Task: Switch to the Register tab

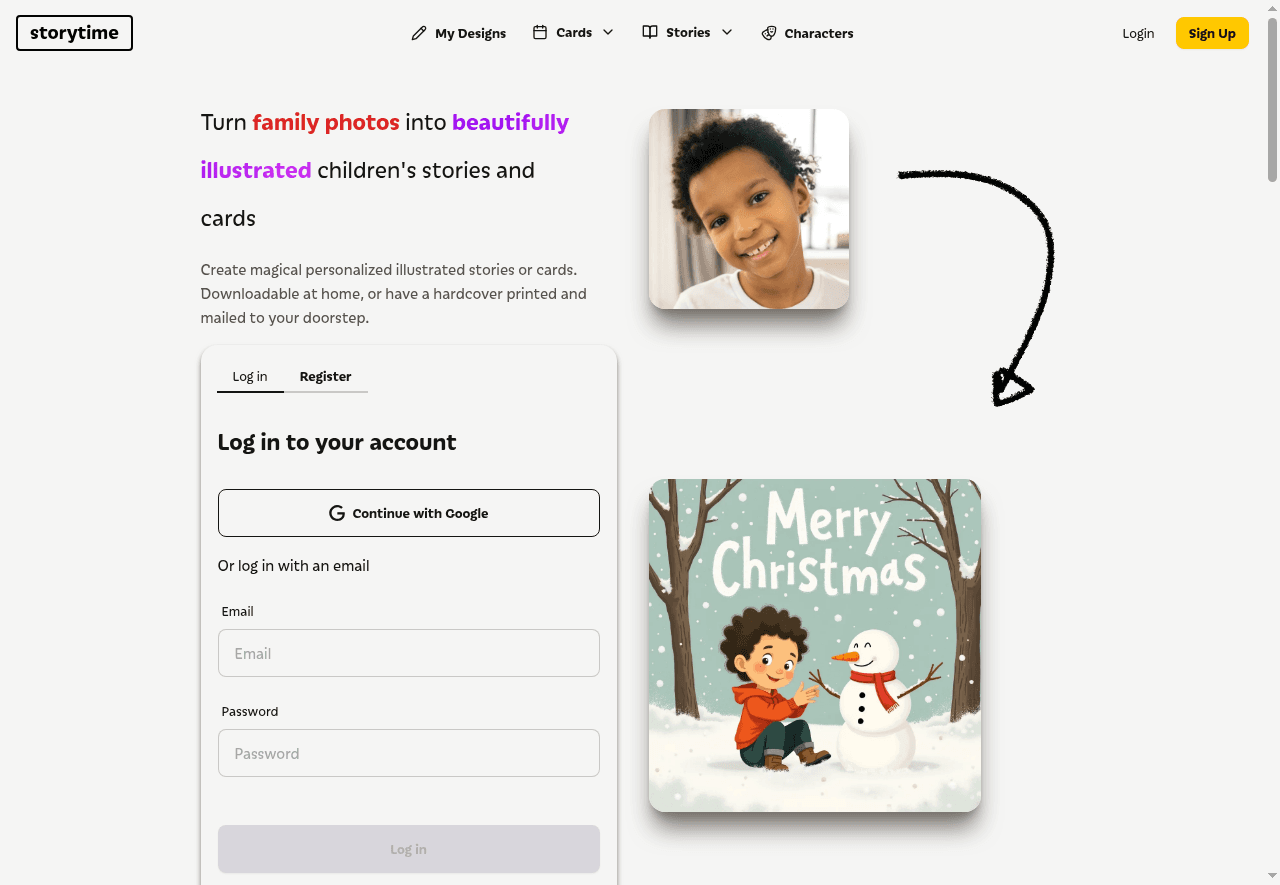Action: pos(326,377)
